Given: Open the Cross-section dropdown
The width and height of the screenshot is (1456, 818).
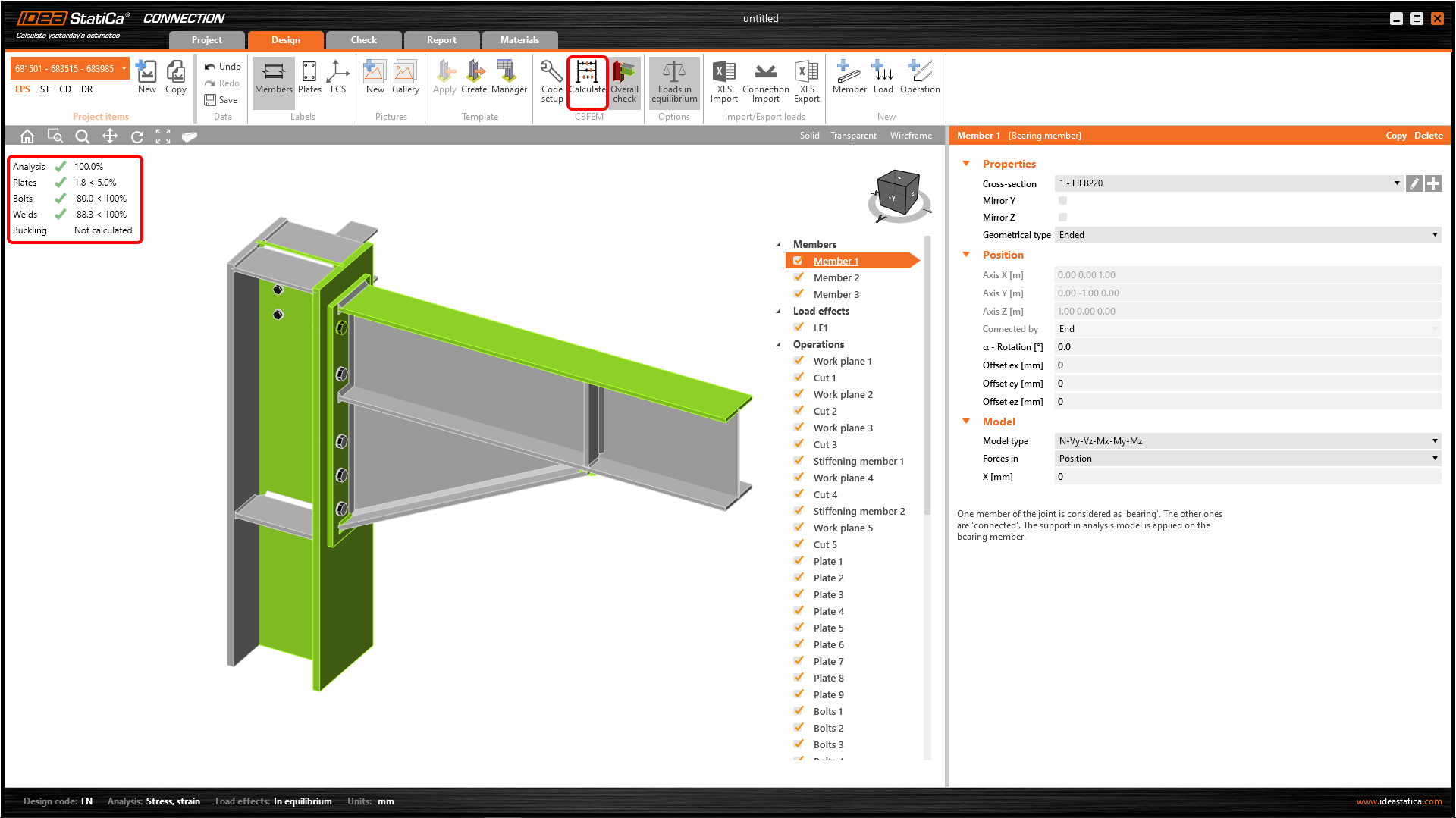Looking at the screenshot, I should [1398, 183].
